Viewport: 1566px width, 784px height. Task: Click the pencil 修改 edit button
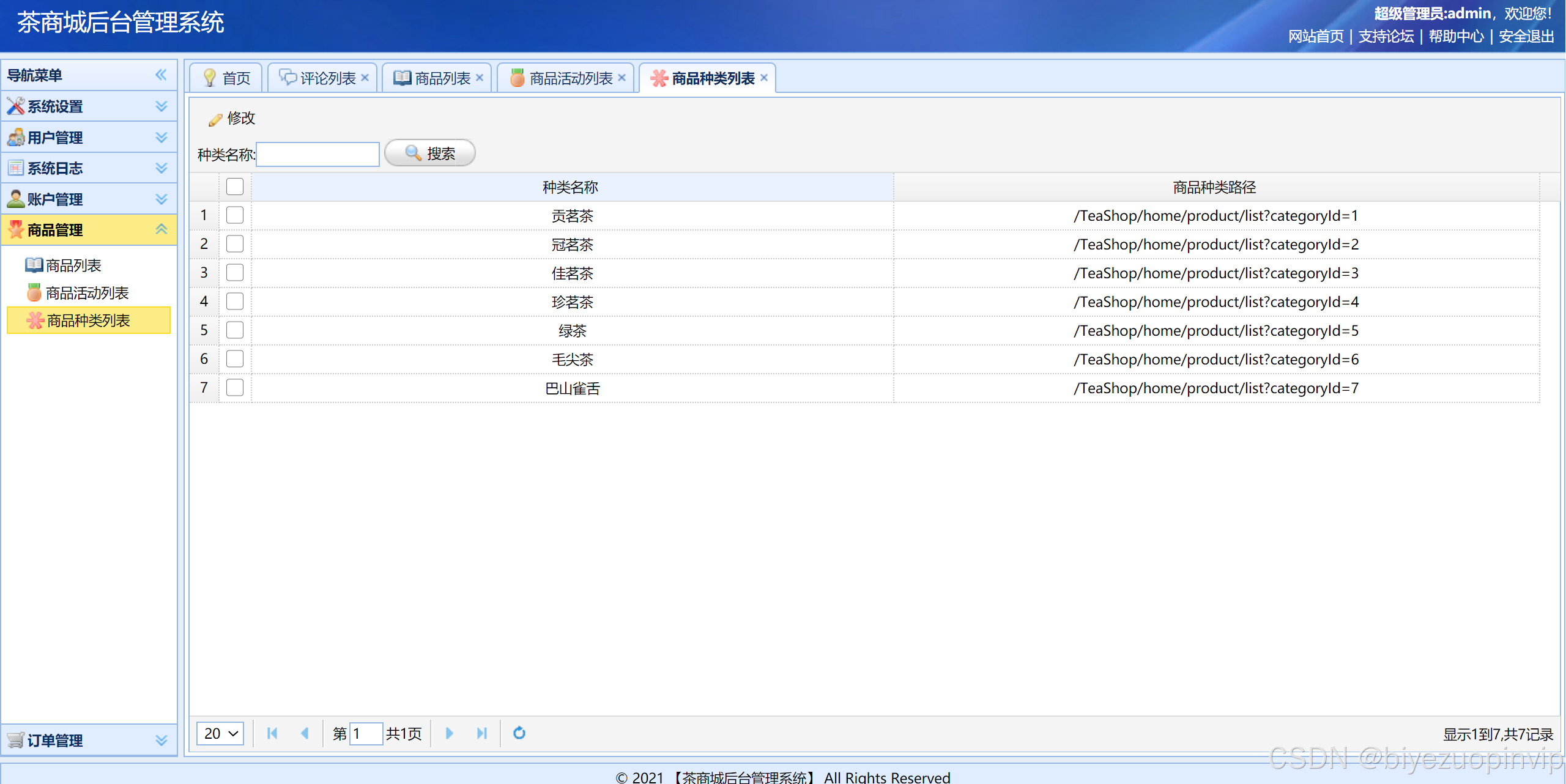point(232,118)
